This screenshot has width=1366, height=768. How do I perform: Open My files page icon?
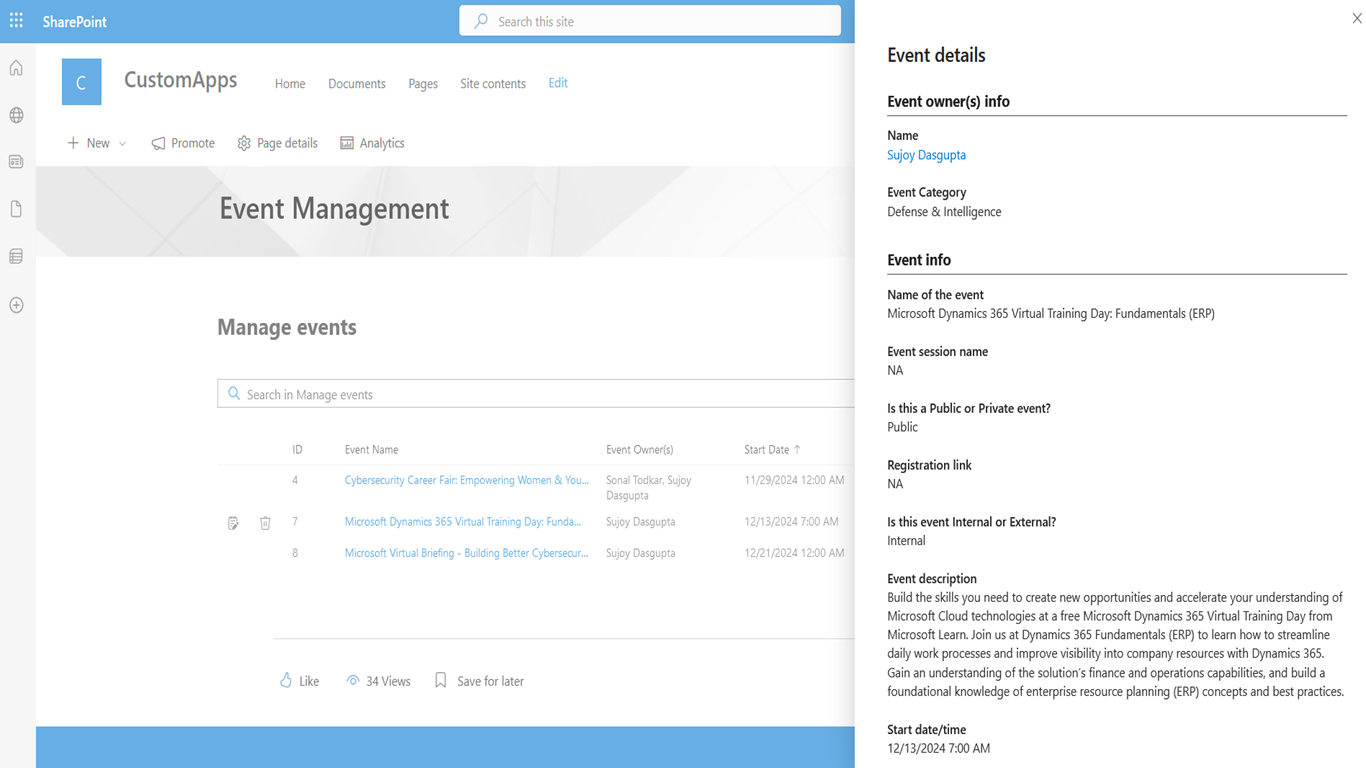pos(16,209)
